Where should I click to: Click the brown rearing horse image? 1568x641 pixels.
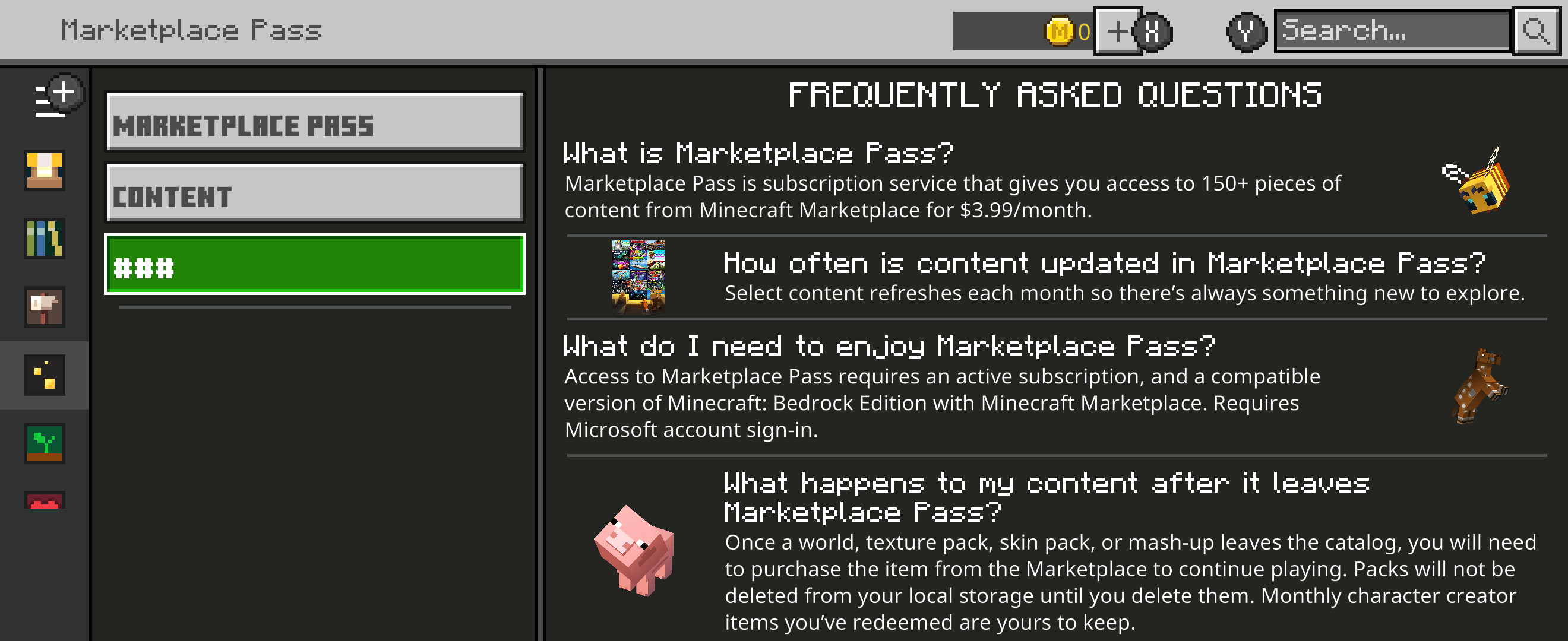pos(1480,386)
